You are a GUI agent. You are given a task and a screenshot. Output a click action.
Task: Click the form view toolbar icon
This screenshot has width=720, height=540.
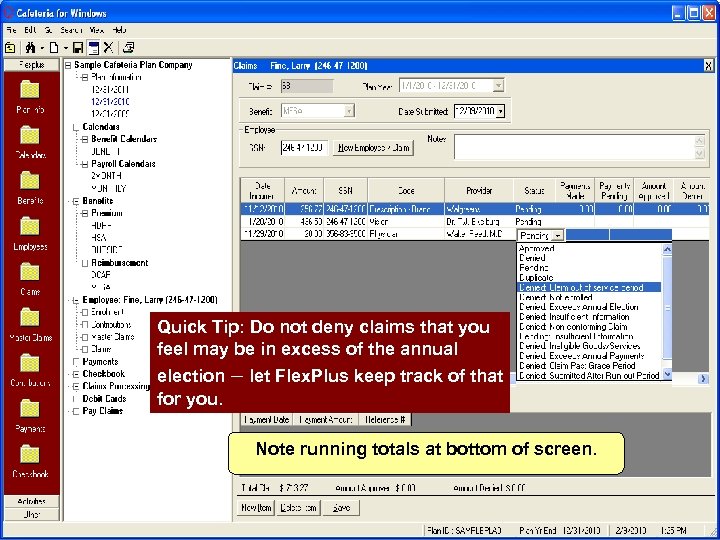point(93,48)
